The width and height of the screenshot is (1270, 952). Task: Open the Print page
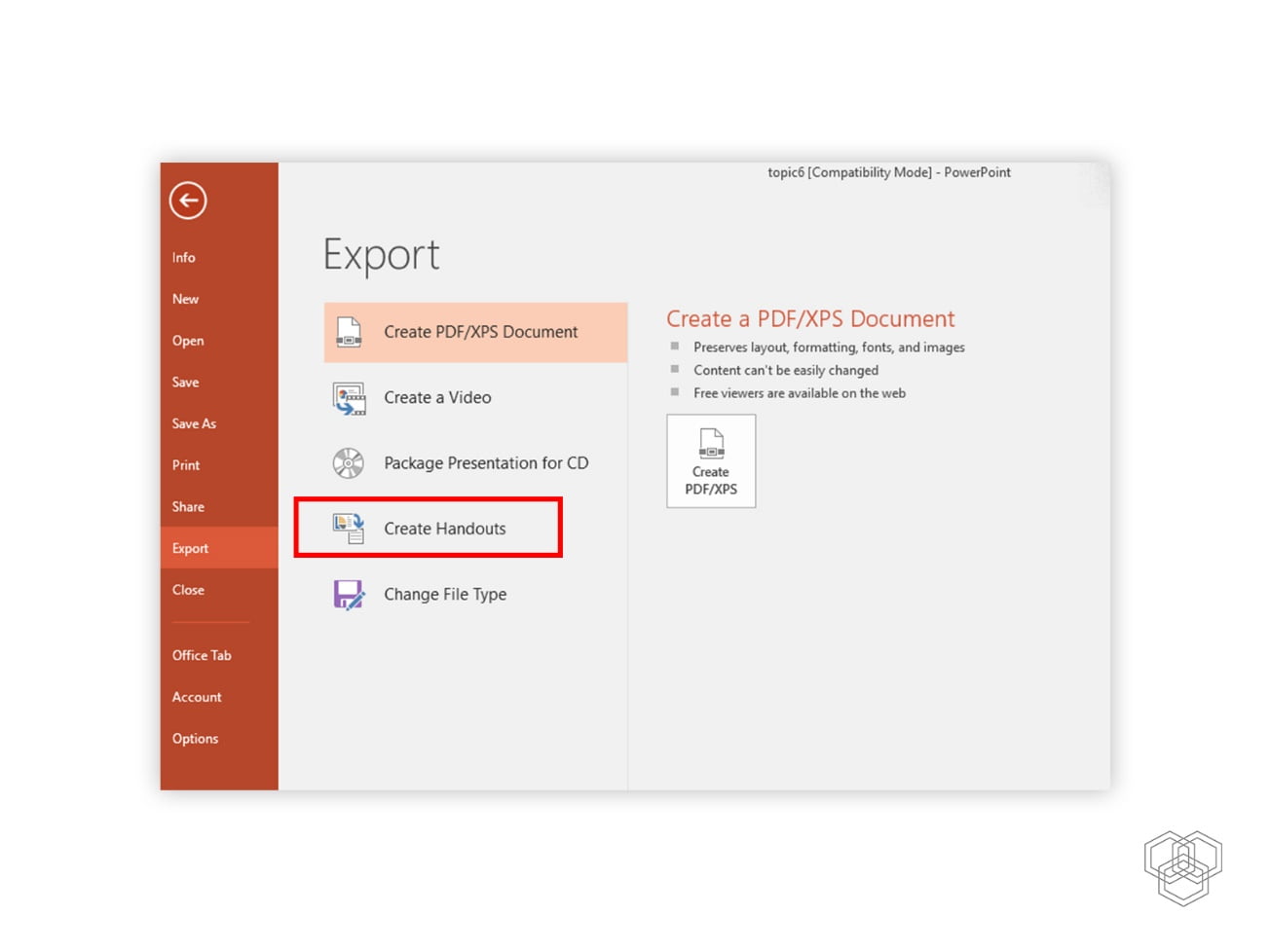click(x=186, y=465)
